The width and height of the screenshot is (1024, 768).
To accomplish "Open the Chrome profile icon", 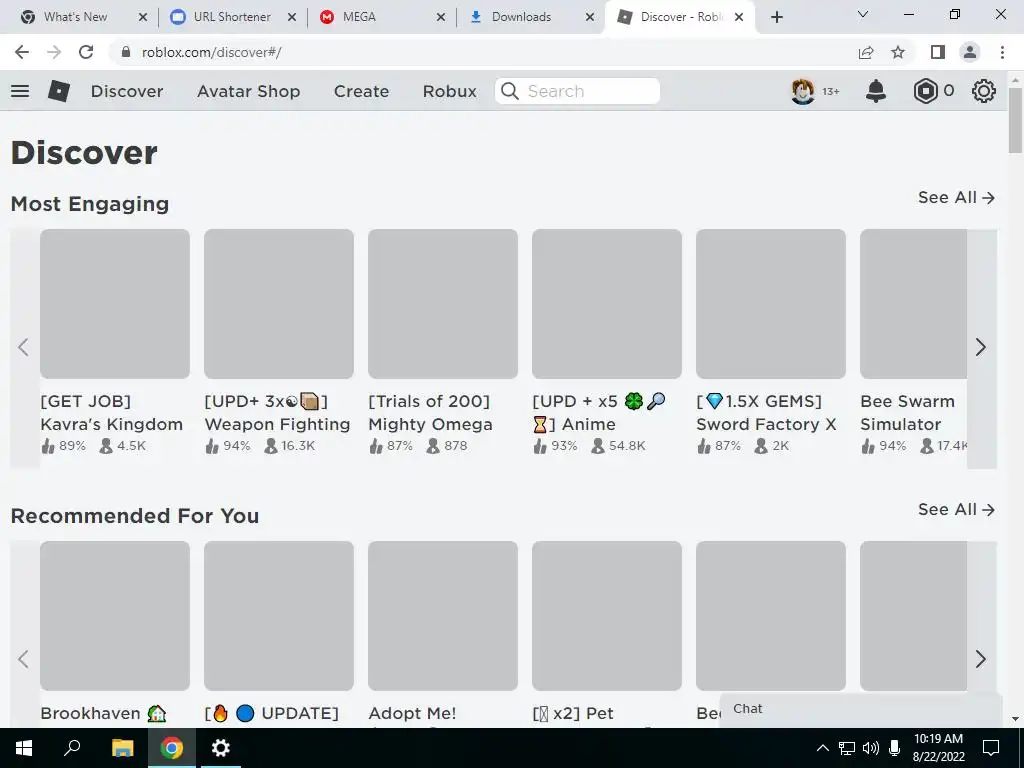I will (970, 52).
